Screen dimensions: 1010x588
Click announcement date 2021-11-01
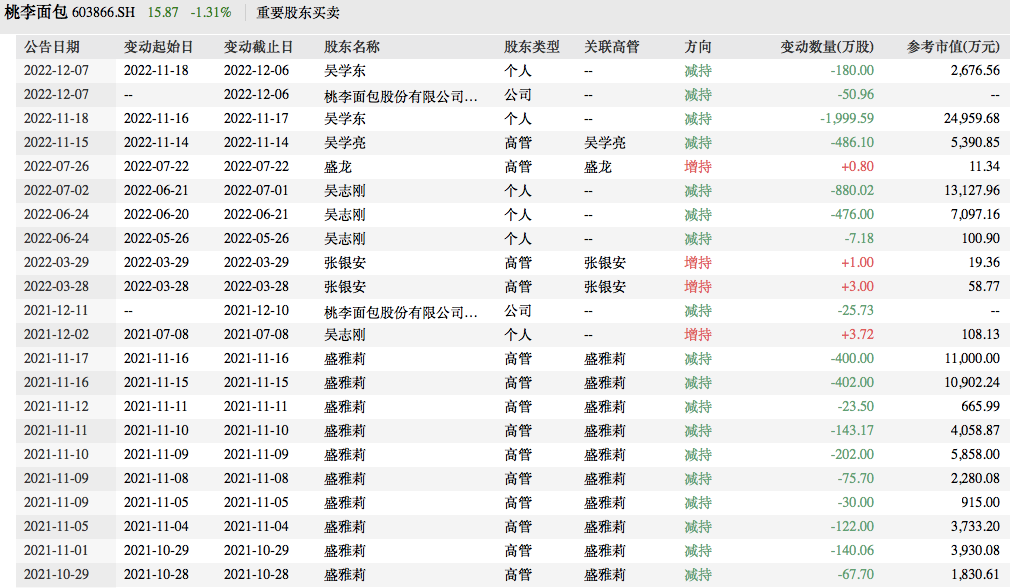(56, 551)
